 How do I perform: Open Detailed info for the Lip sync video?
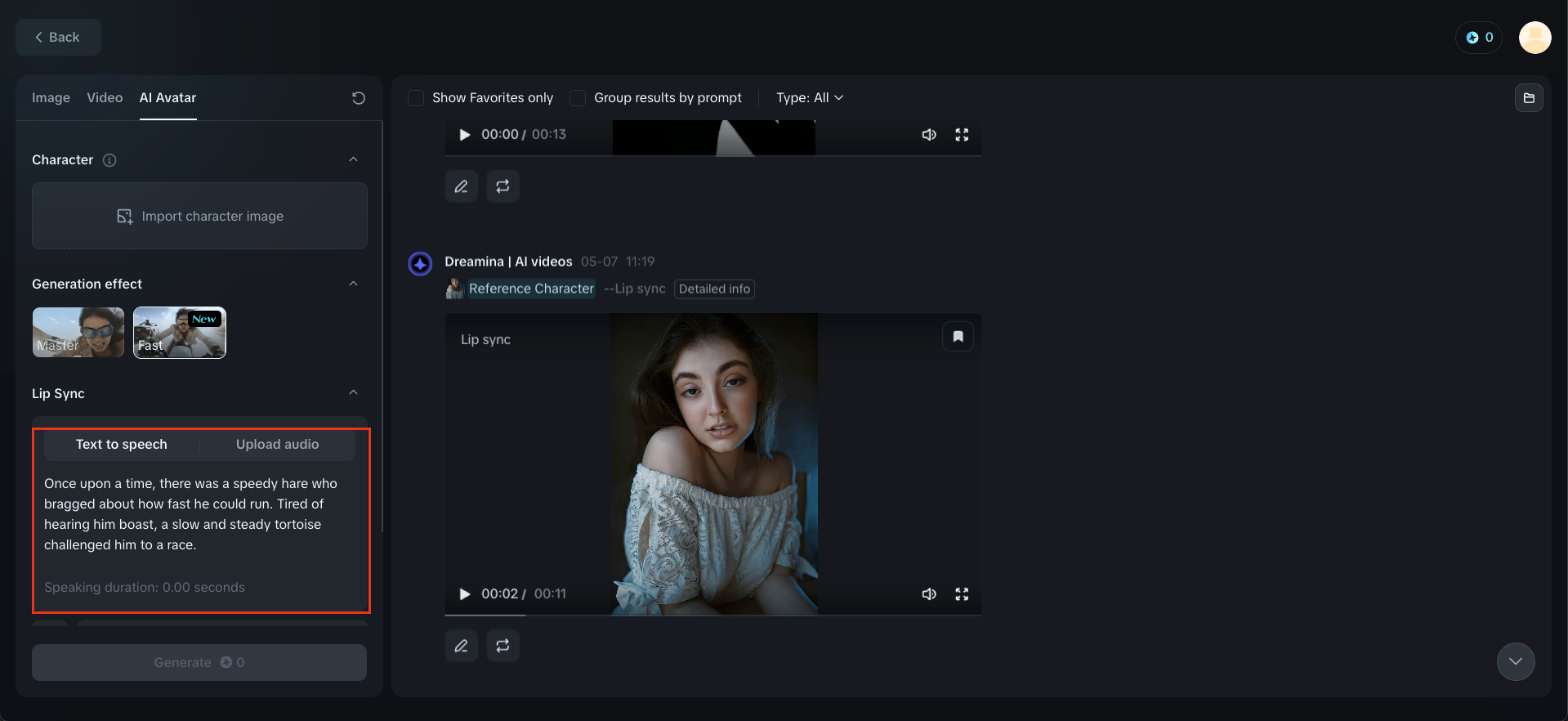tap(714, 289)
